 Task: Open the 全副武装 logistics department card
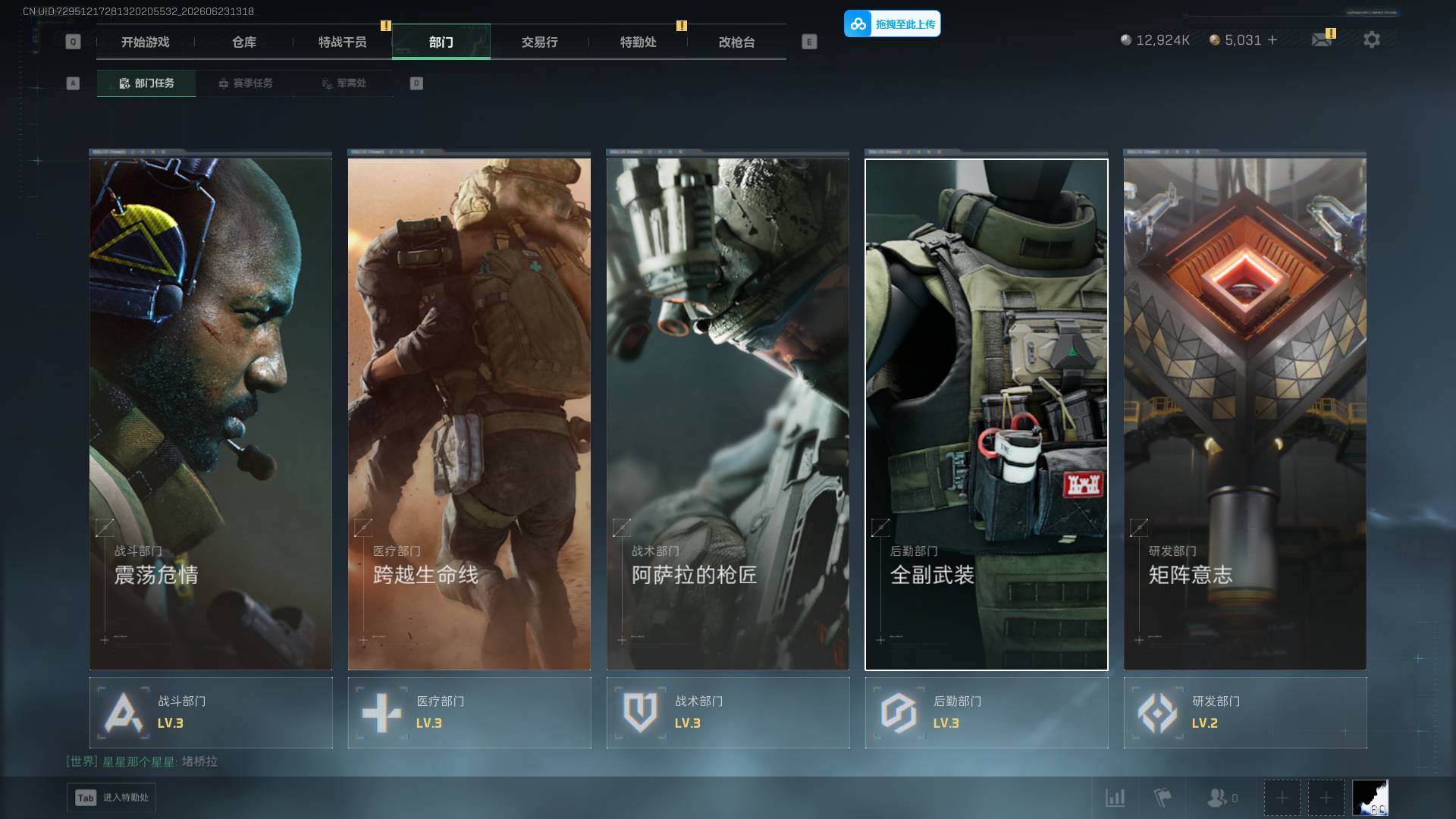987,413
